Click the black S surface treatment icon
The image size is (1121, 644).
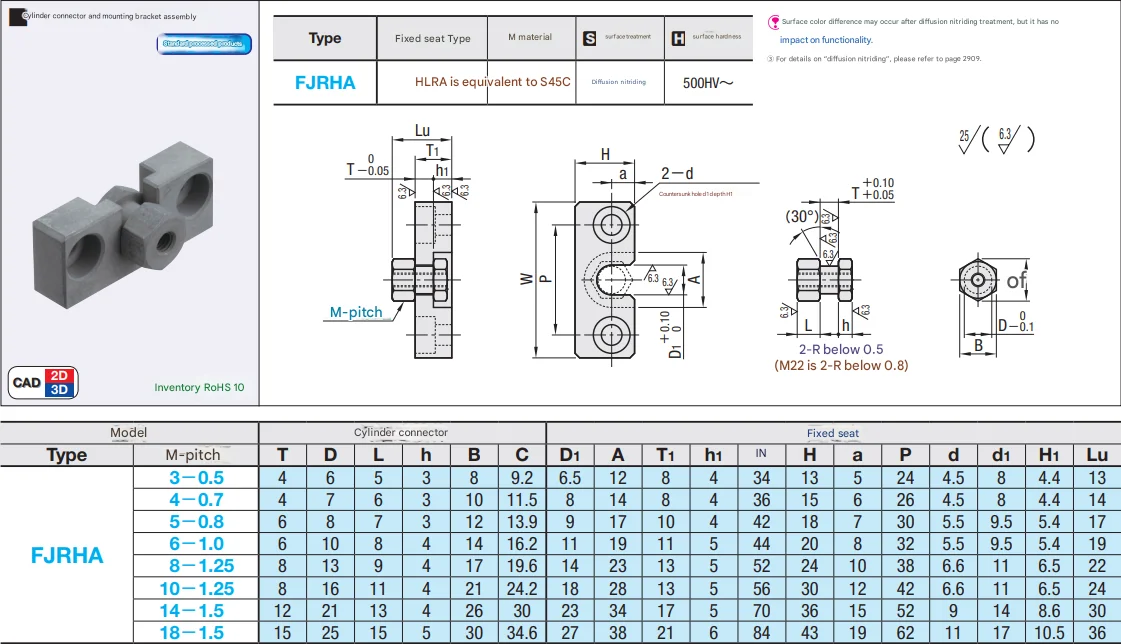click(x=590, y=38)
